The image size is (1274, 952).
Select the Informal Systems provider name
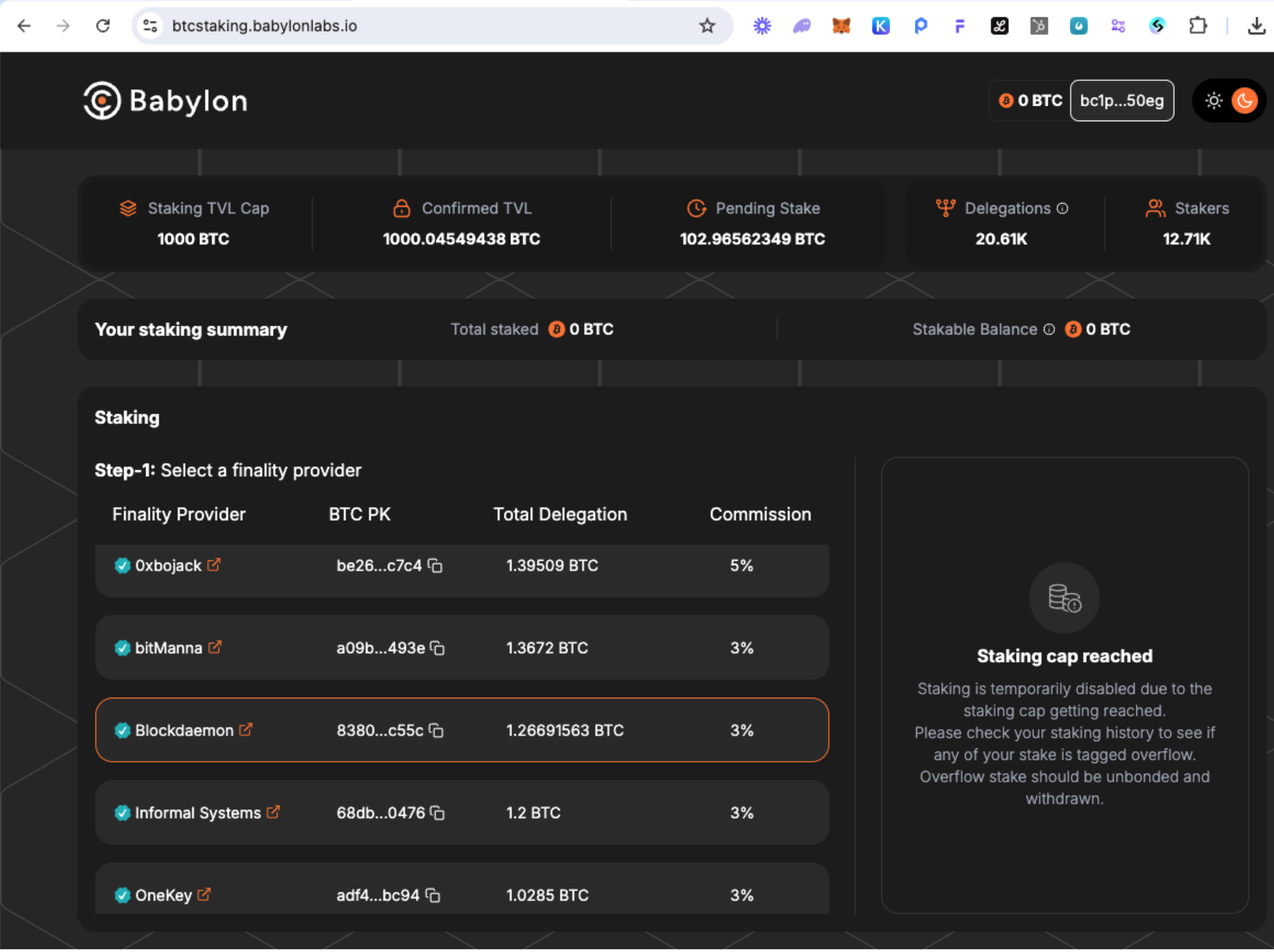click(198, 813)
